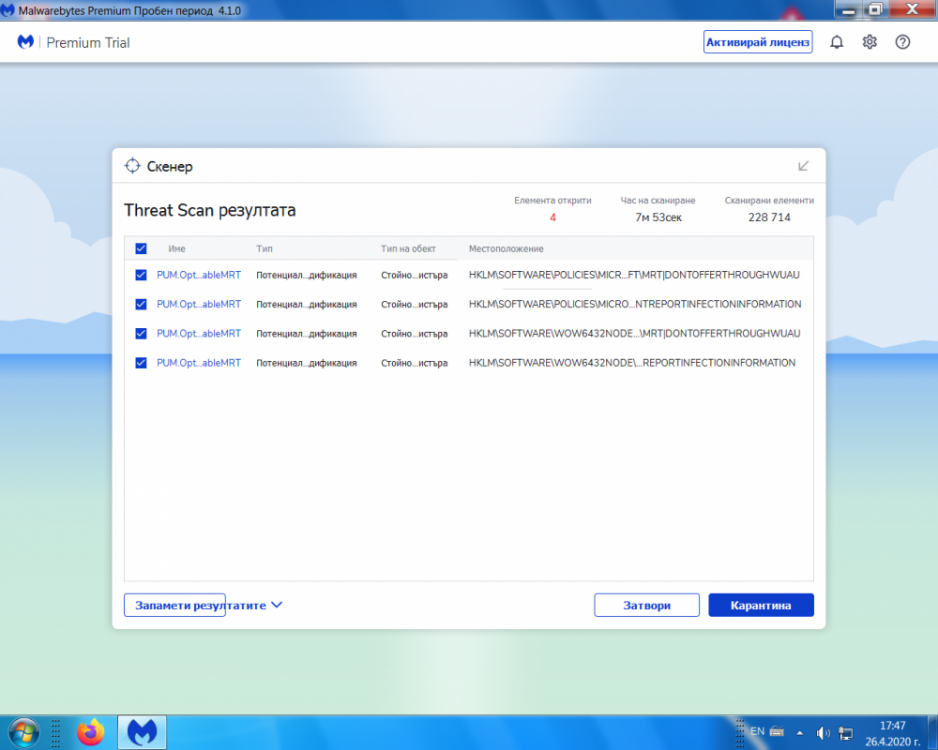The width and height of the screenshot is (938, 750).
Task: Click the detected items count 4
Action: [x=553, y=217]
